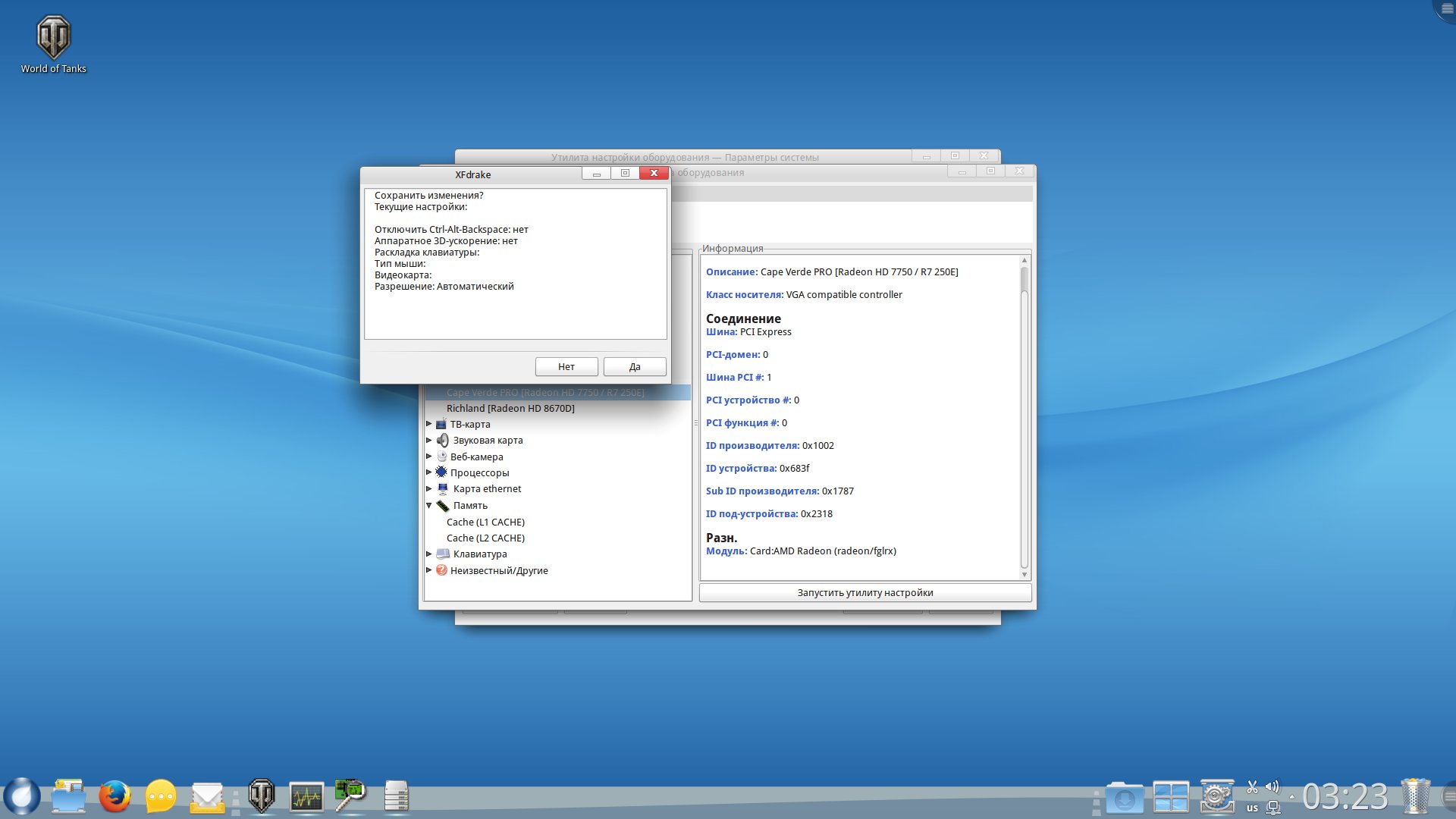The image size is (1456, 819).
Task: Select Cache (L2 CACHE) entry
Action: (485, 538)
